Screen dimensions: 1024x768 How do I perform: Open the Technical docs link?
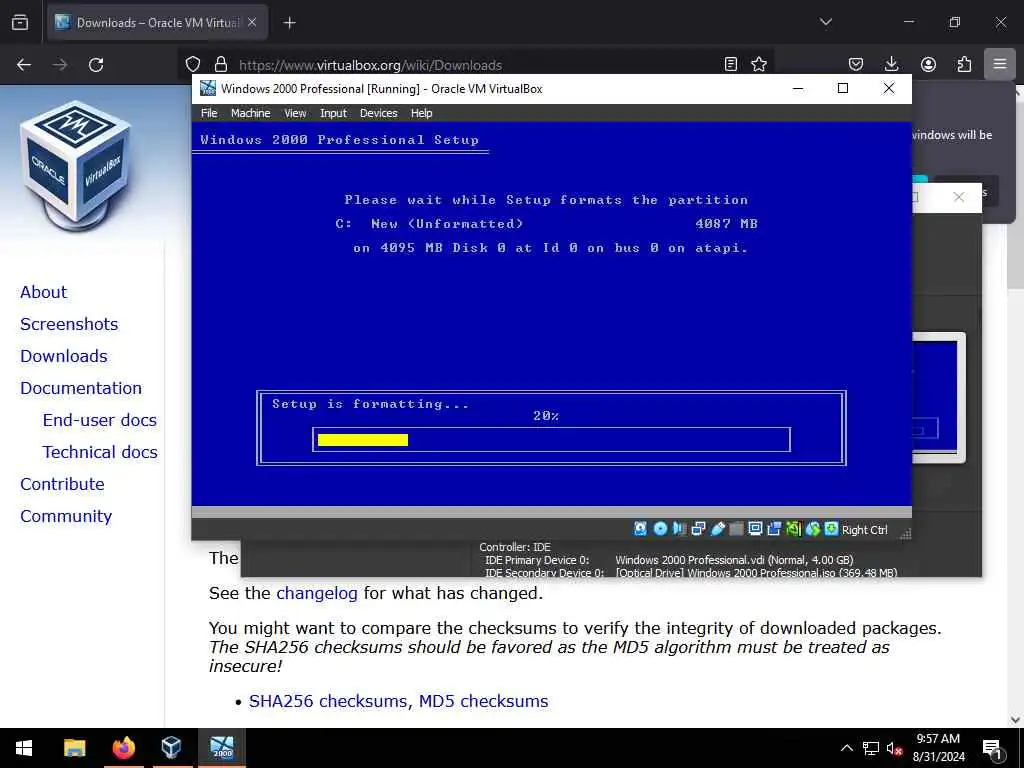click(x=100, y=452)
